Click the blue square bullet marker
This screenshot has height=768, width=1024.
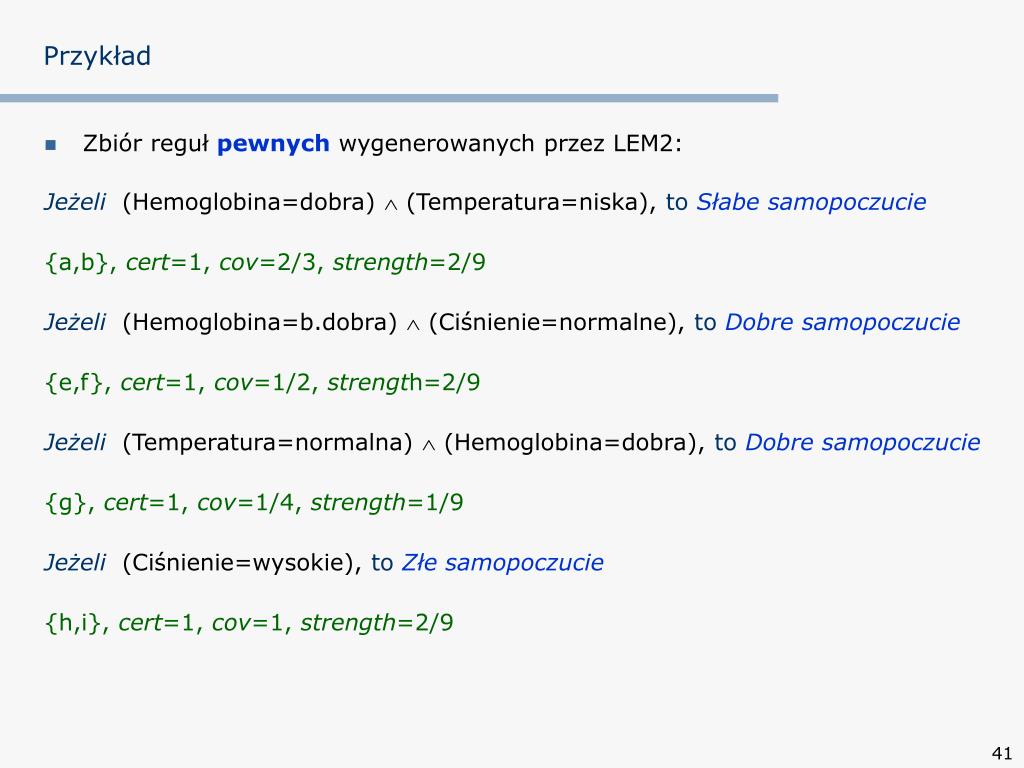50,144
